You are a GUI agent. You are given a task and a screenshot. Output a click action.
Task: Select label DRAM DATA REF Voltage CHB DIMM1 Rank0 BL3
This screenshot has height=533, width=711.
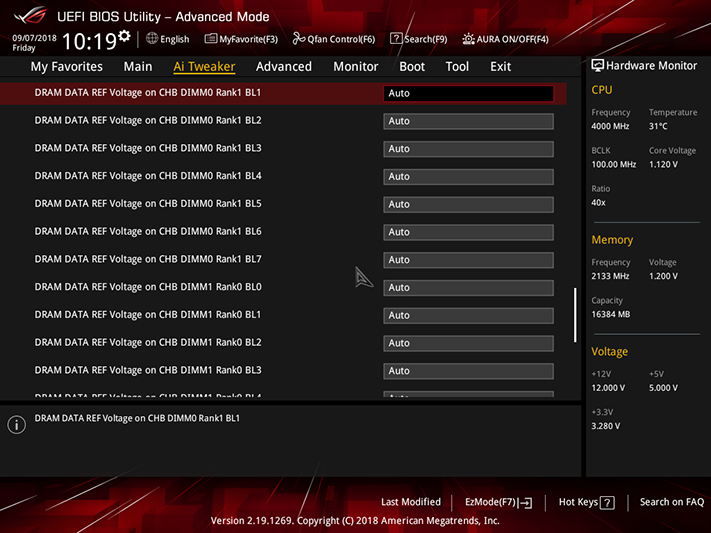[x=148, y=370]
